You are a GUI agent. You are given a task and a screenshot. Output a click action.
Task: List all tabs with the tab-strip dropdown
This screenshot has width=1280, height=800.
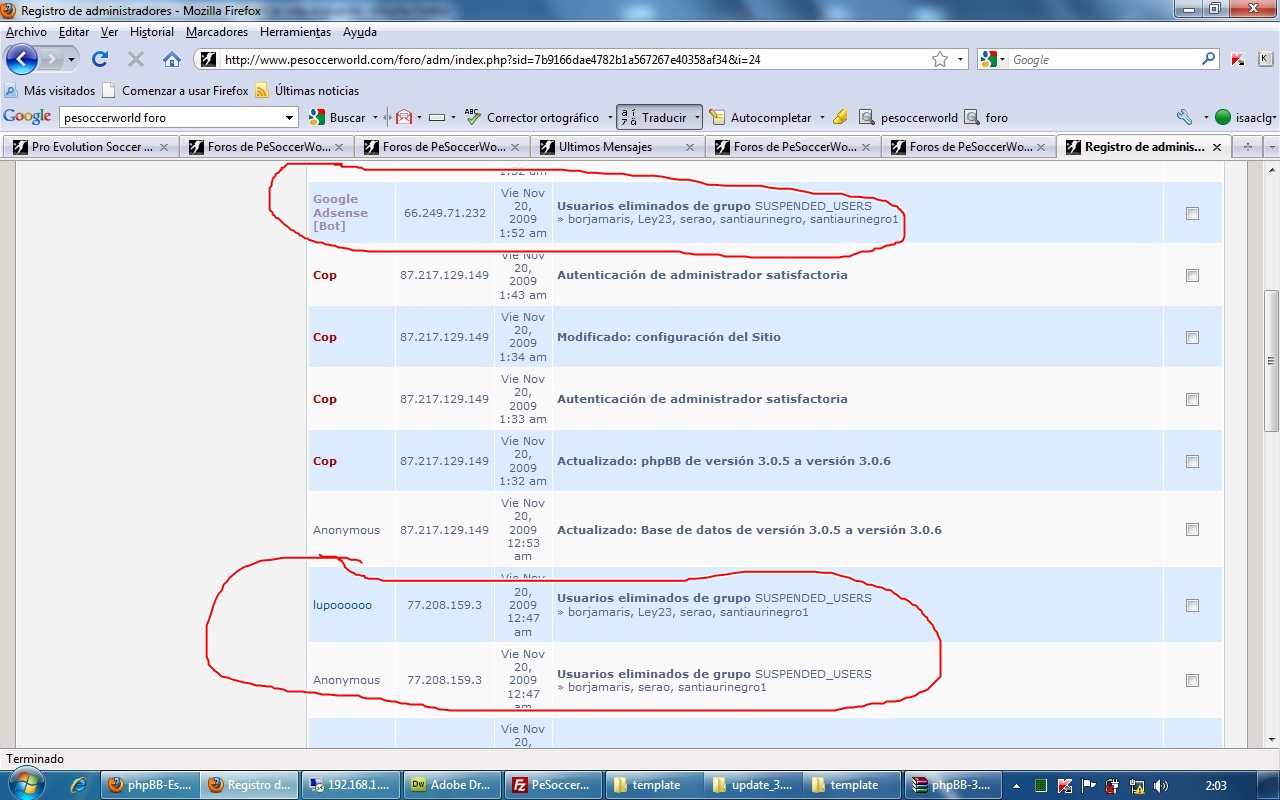[1270, 146]
